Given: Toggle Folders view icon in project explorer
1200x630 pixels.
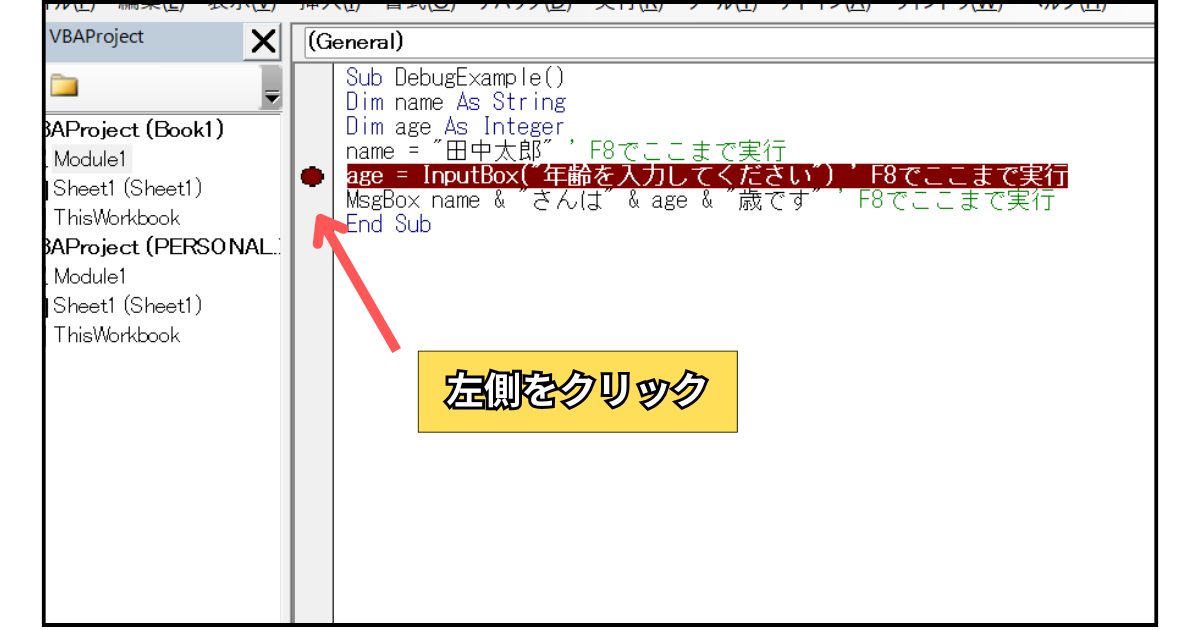Looking at the screenshot, I should click(x=64, y=86).
